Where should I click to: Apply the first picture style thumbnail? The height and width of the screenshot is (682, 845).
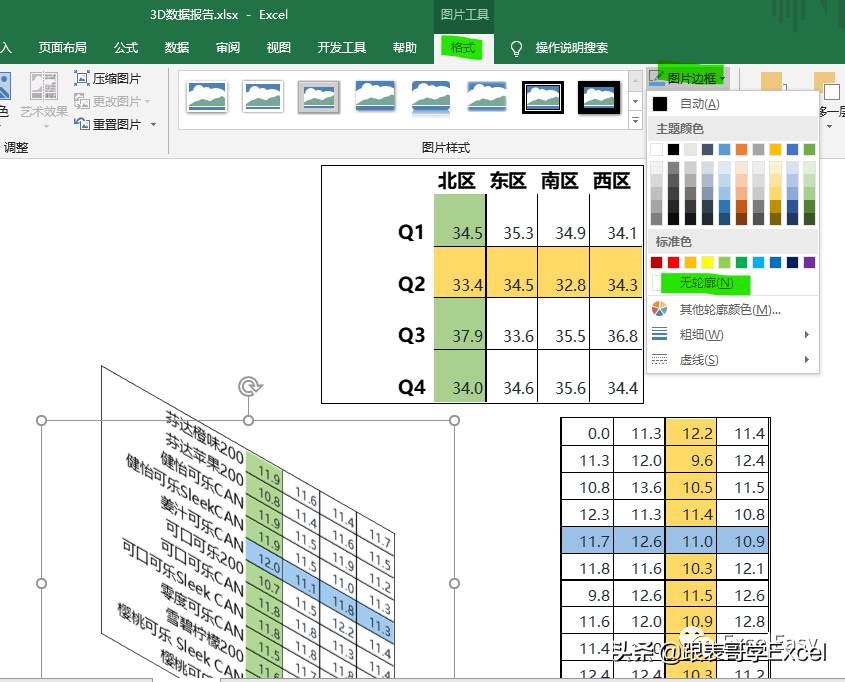point(207,98)
